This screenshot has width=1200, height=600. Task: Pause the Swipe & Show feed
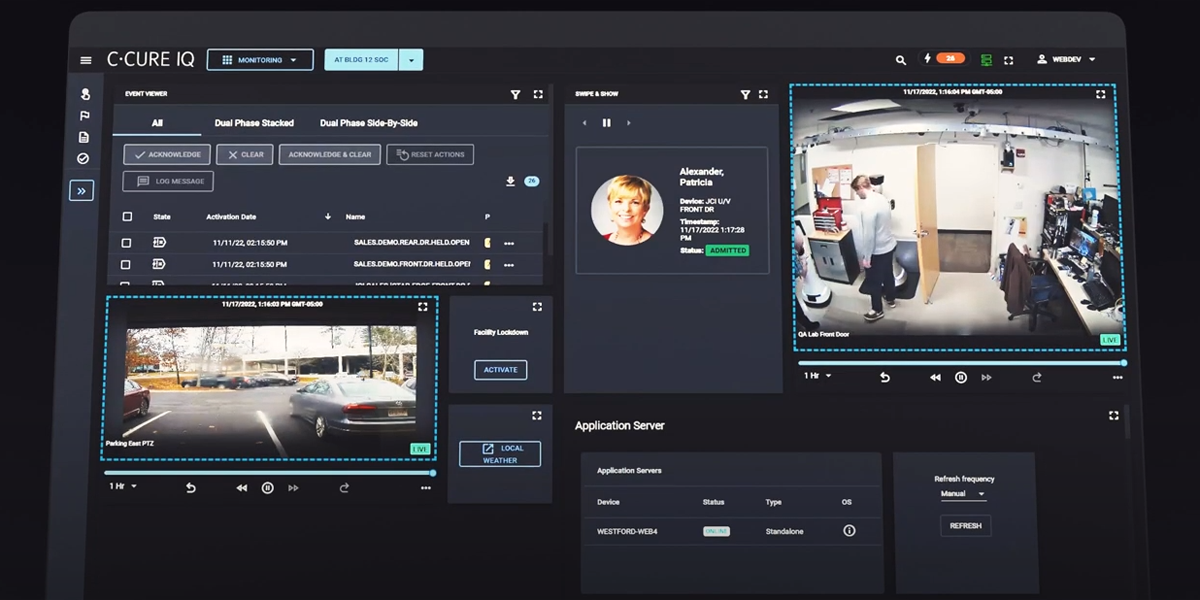[606, 123]
